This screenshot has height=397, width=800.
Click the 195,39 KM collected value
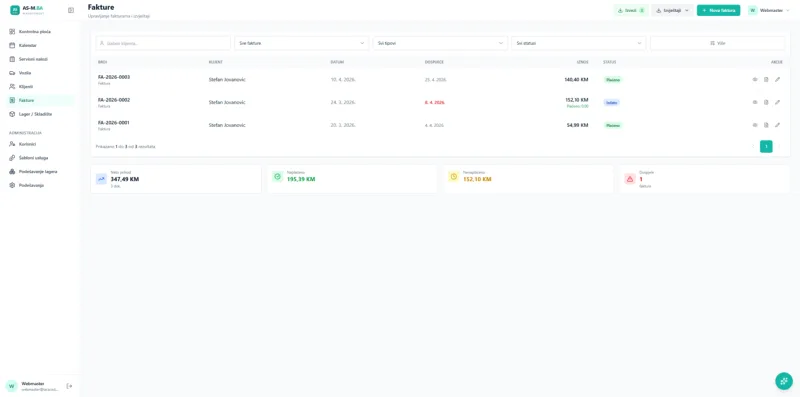(x=301, y=180)
